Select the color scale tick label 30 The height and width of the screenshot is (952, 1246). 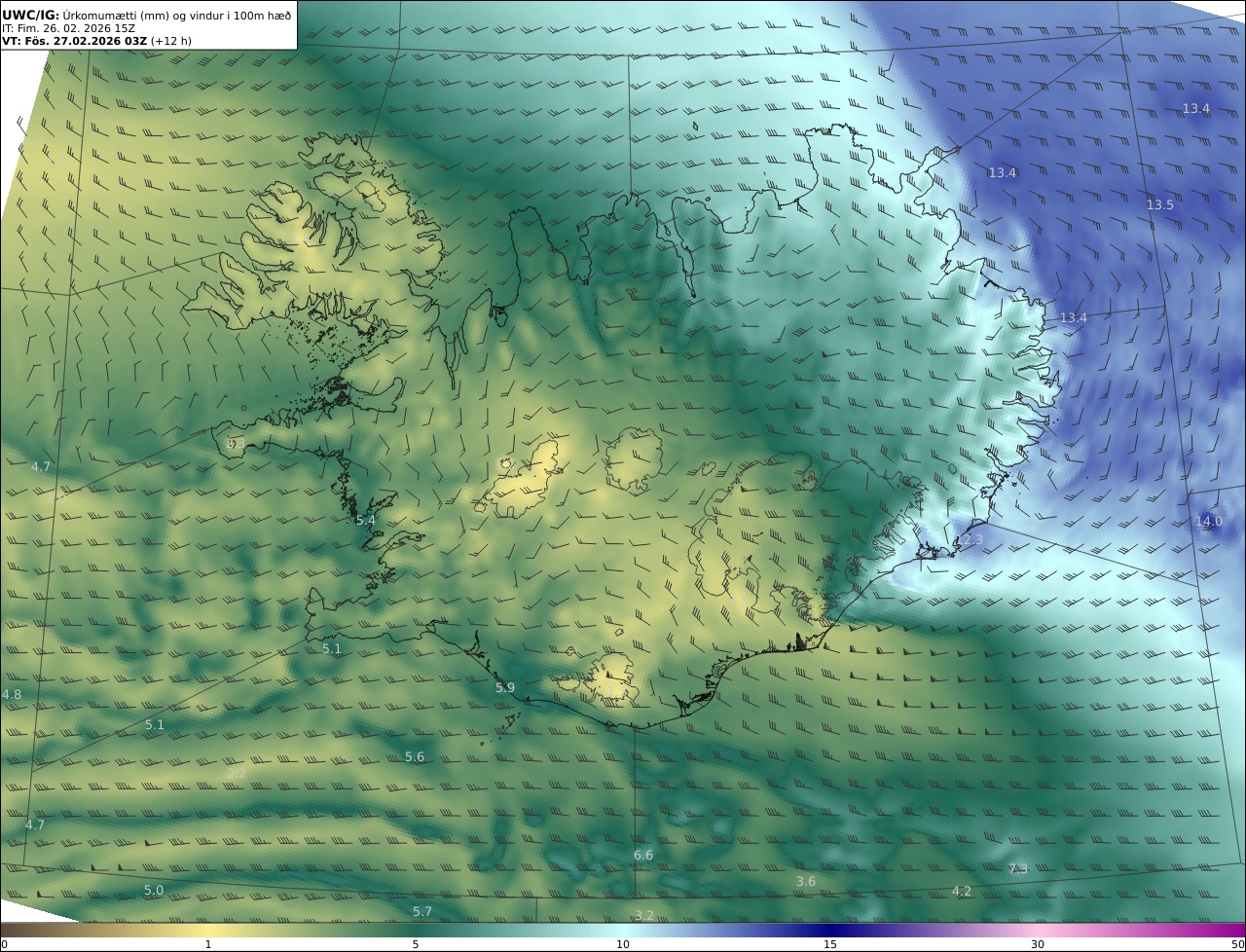coord(1038,945)
